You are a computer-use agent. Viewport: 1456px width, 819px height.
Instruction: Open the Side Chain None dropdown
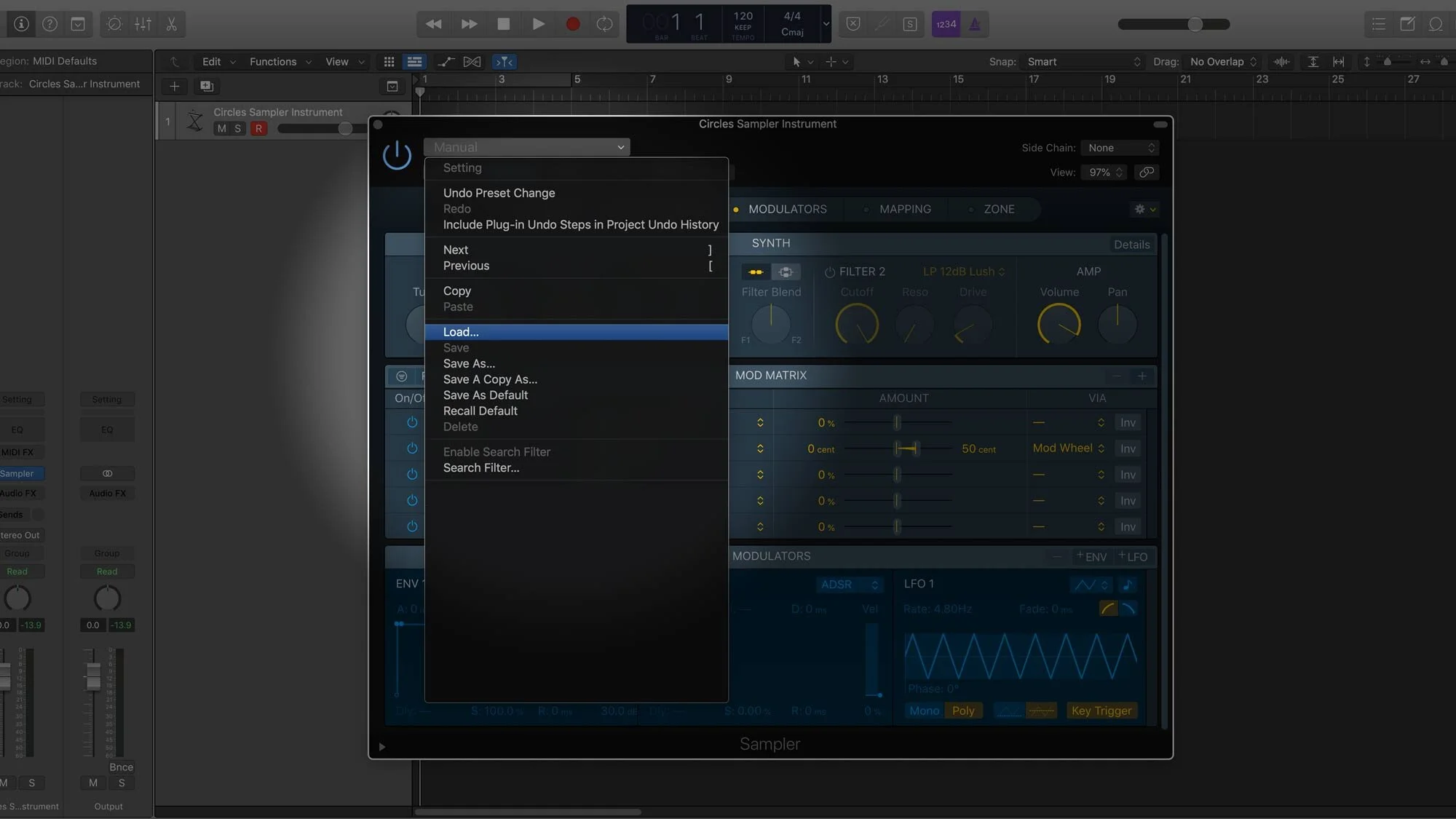pyautogui.click(x=1119, y=148)
